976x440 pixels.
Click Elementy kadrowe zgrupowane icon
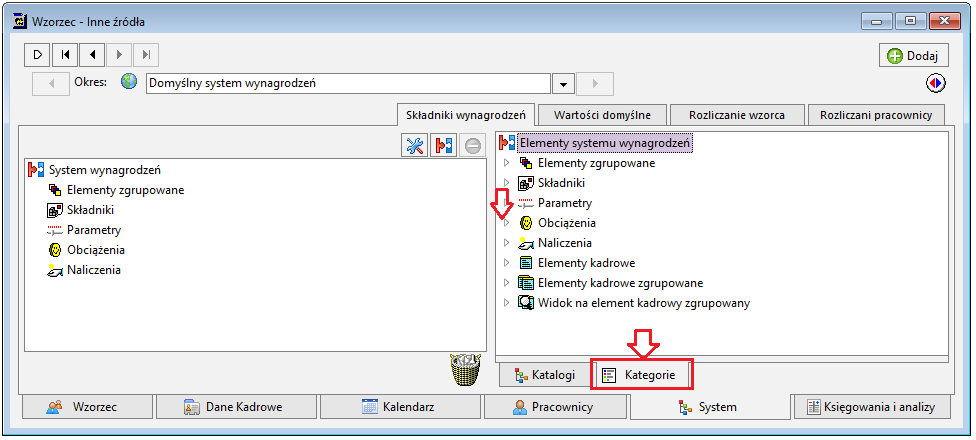[526, 283]
